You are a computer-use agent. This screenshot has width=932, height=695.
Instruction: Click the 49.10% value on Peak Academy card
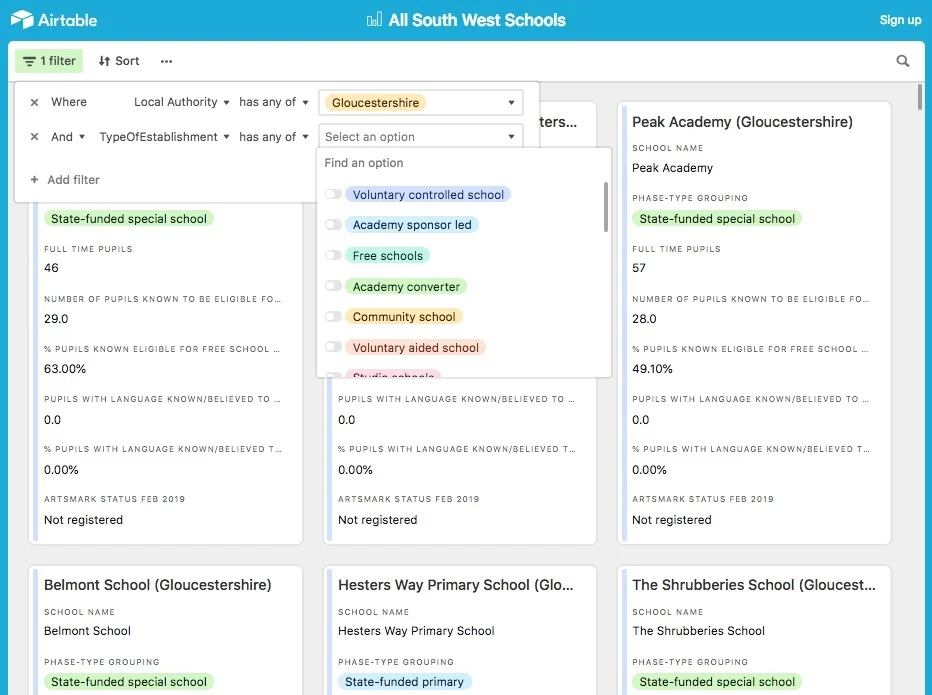coord(652,369)
